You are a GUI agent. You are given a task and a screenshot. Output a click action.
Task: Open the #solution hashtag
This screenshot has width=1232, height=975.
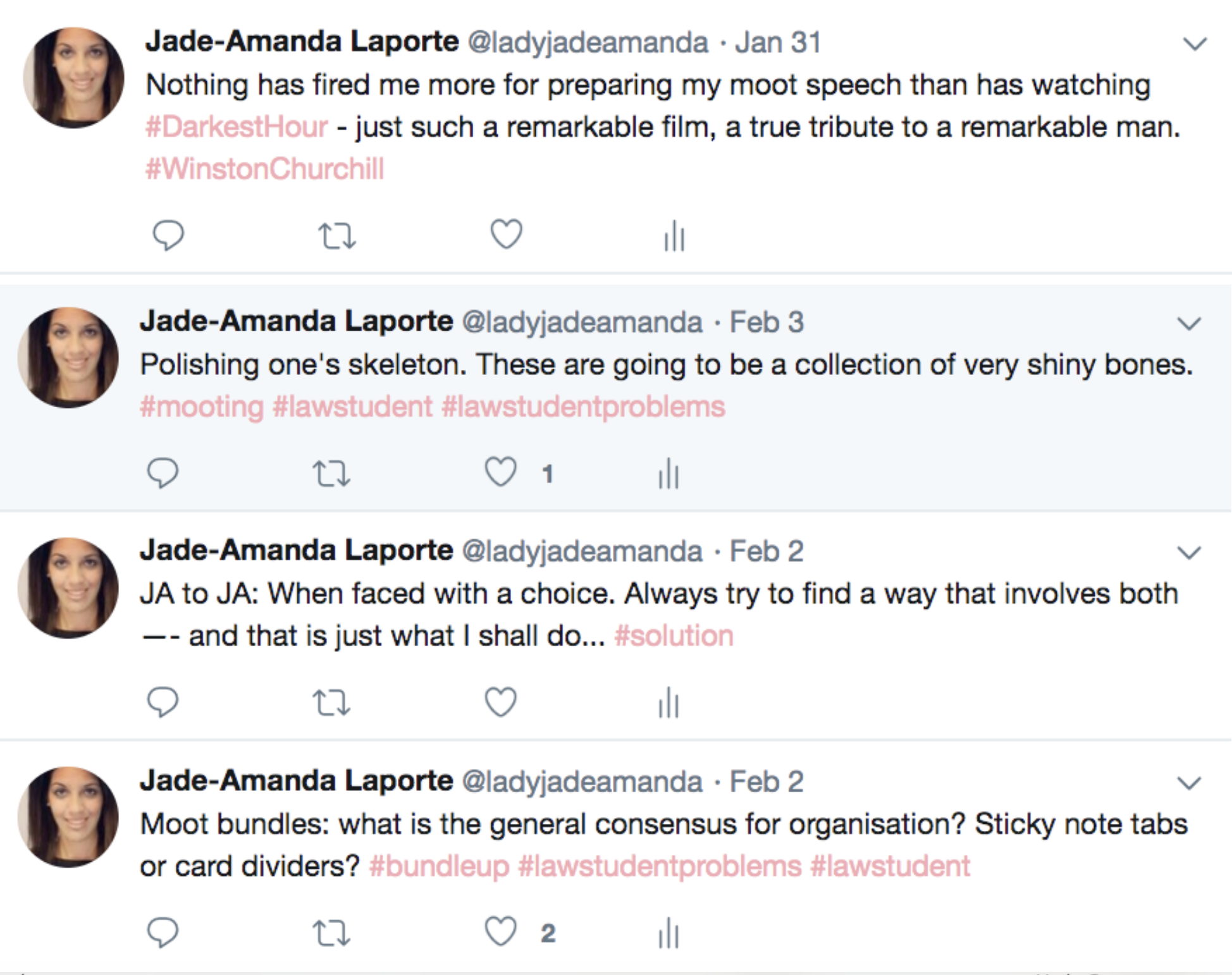click(x=674, y=635)
